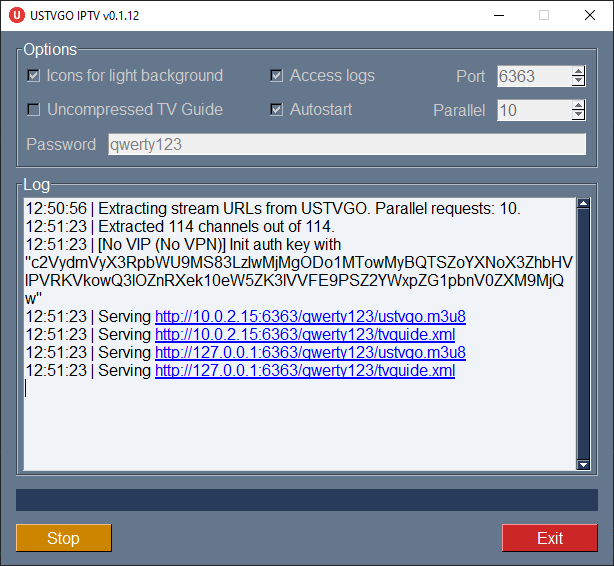Click the USTVGO app icon in title bar
This screenshot has height=566, width=614.
click(x=16, y=15)
